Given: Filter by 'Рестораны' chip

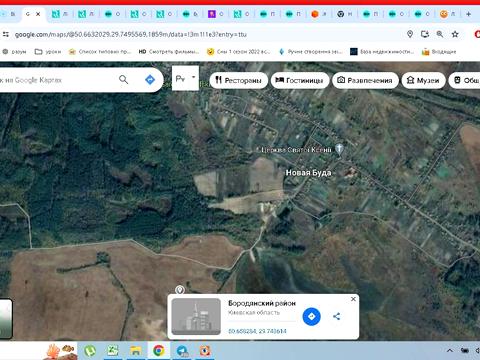Looking at the screenshot, I should tap(238, 80).
